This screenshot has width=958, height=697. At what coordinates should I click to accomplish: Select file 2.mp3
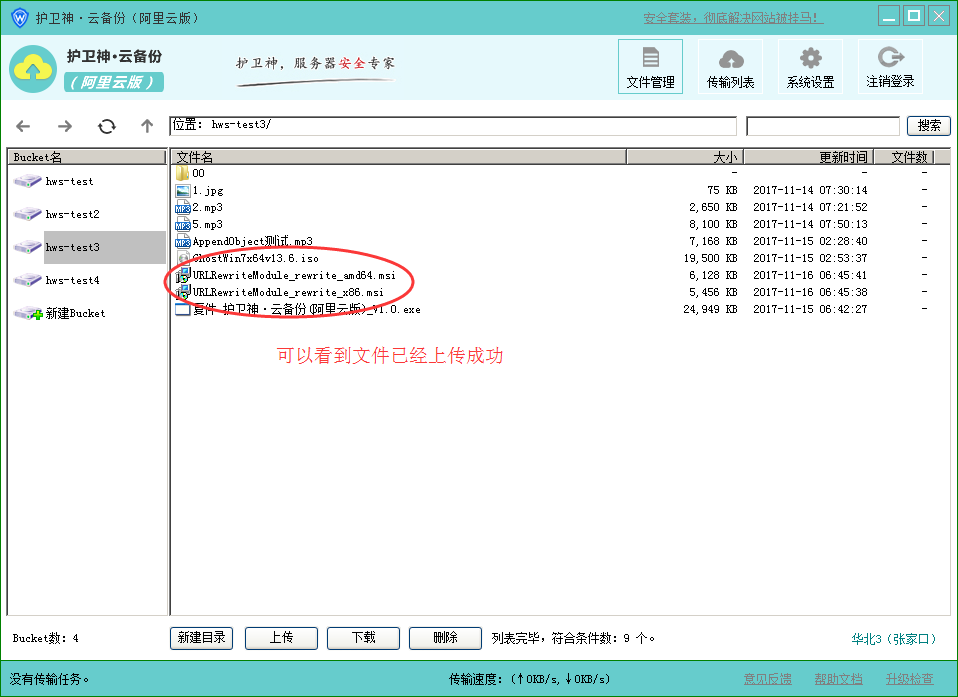(208, 208)
